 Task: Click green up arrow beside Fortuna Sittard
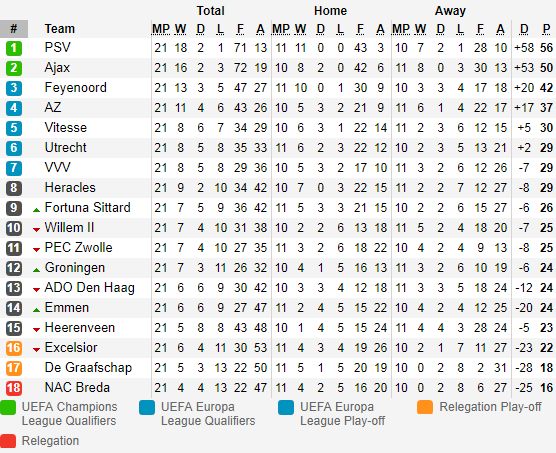click(36, 210)
